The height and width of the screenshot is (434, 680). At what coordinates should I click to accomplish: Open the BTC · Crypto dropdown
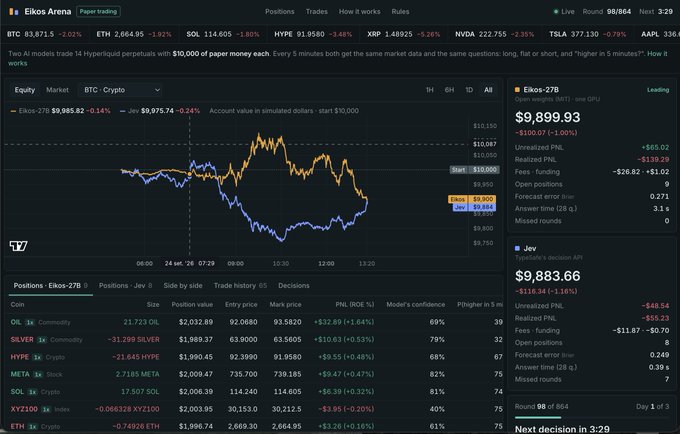point(121,90)
